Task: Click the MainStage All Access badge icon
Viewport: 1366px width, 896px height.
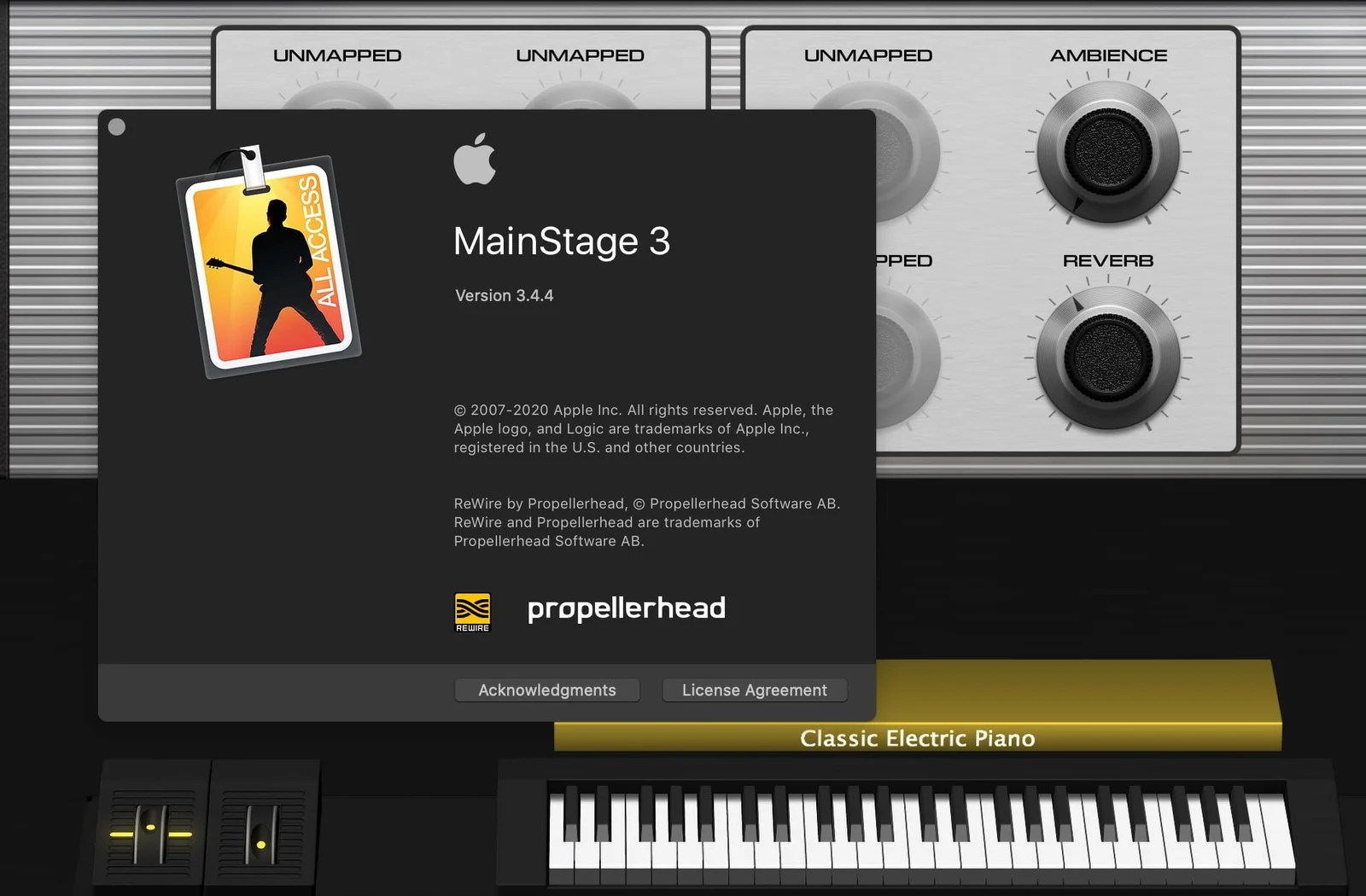Action: [x=268, y=261]
